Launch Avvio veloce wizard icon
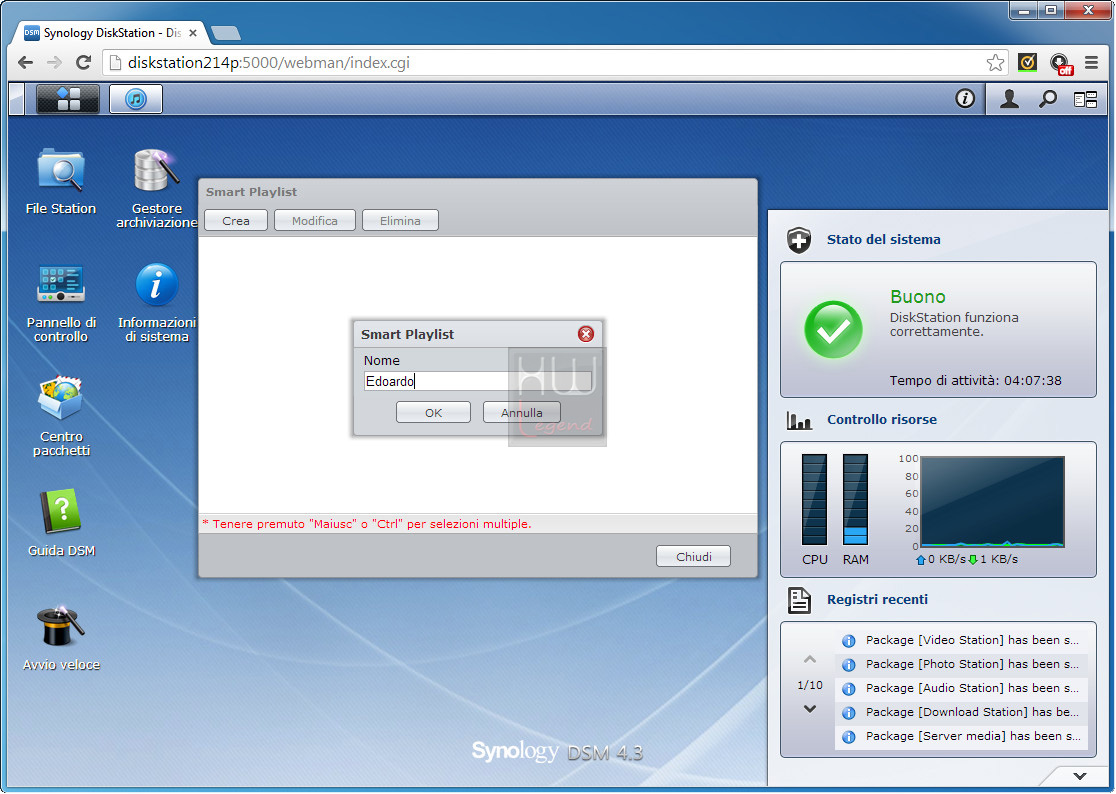Viewport: 1116px width, 794px height. click(x=60, y=625)
